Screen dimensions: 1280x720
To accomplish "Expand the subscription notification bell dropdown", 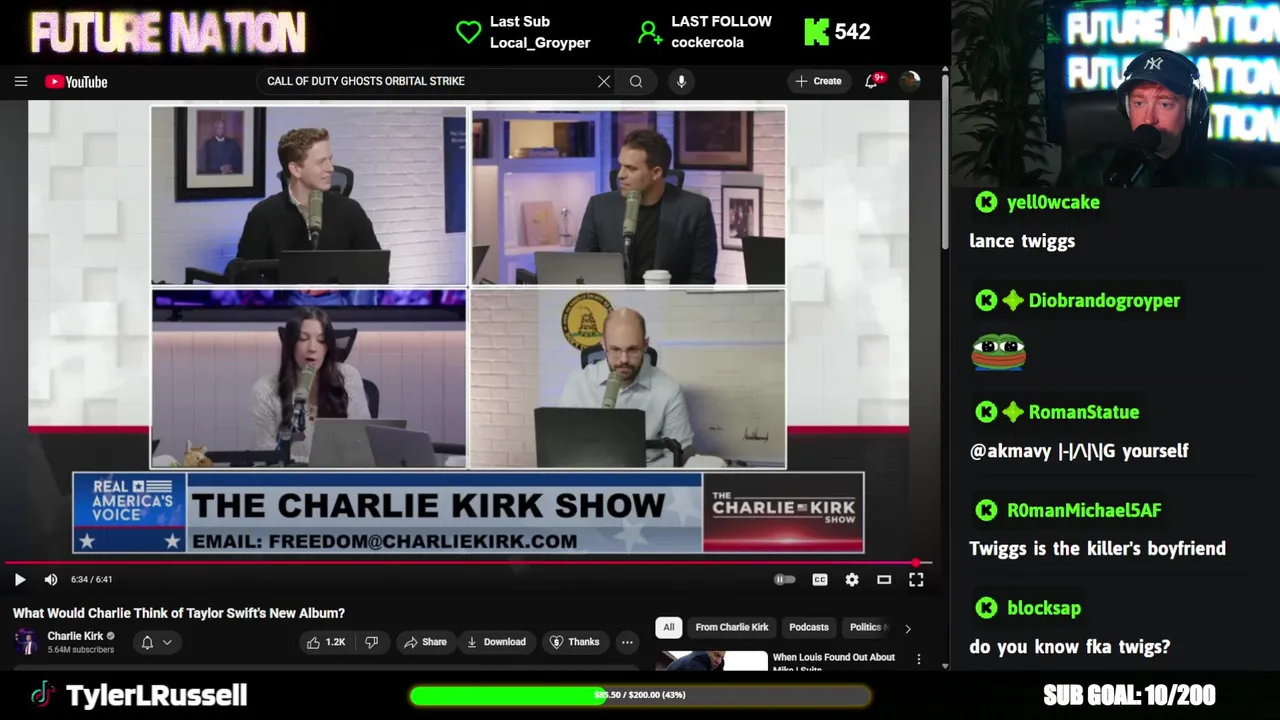I will pyautogui.click(x=157, y=642).
